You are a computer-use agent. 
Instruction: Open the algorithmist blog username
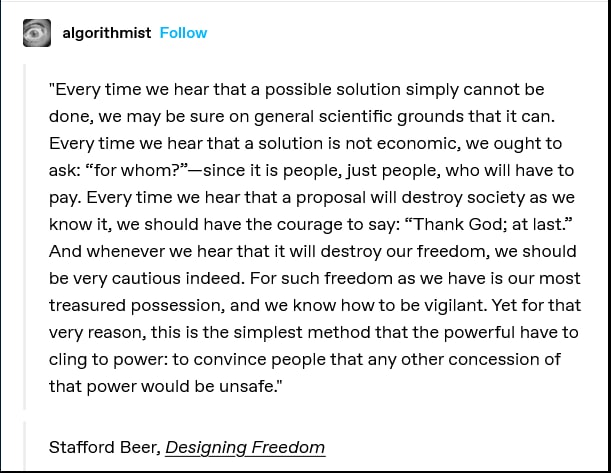tap(107, 33)
